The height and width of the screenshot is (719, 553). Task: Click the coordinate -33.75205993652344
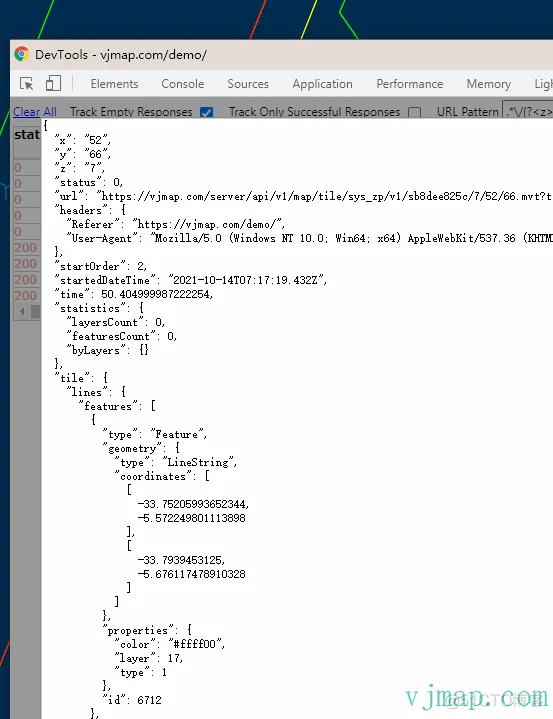coord(193,504)
